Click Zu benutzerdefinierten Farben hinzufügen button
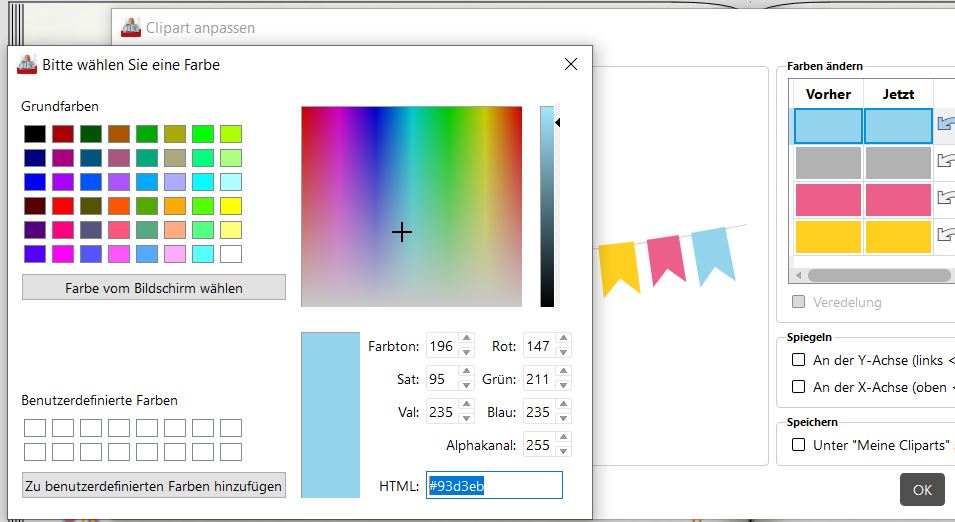This screenshot has width=955, height=522. (x=154, y=486)
